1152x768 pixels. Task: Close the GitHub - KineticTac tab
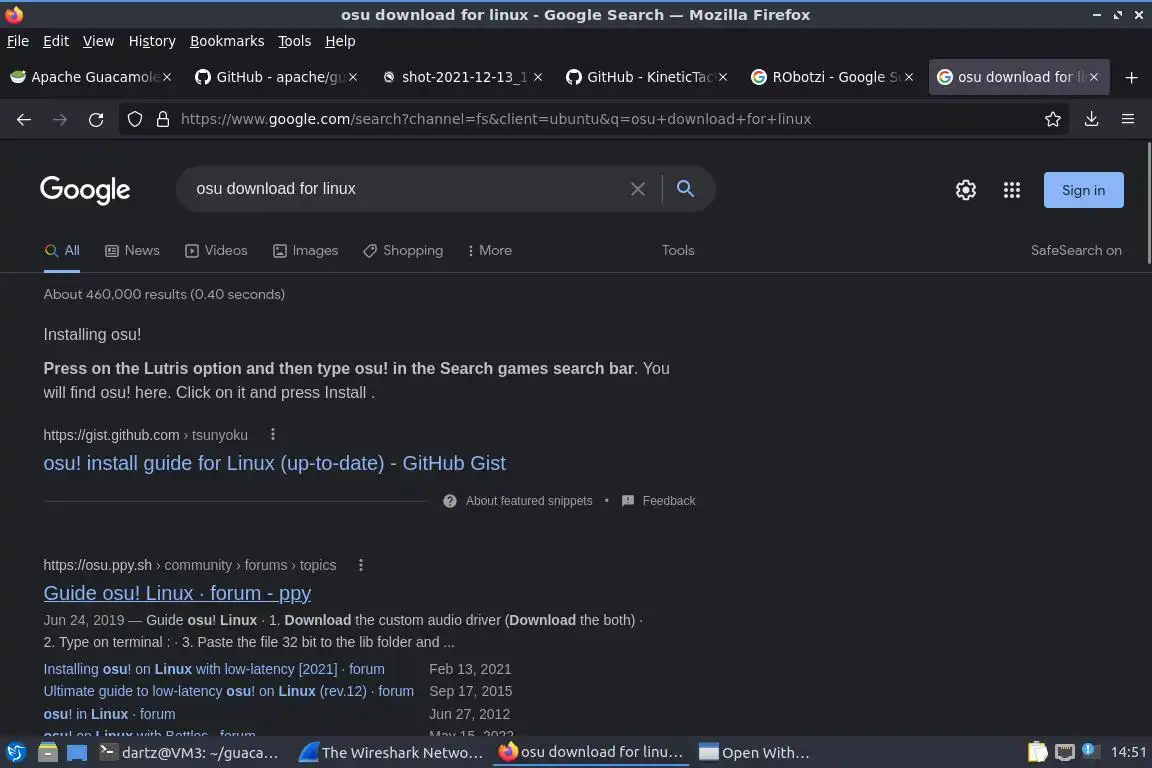coord(723,77)
